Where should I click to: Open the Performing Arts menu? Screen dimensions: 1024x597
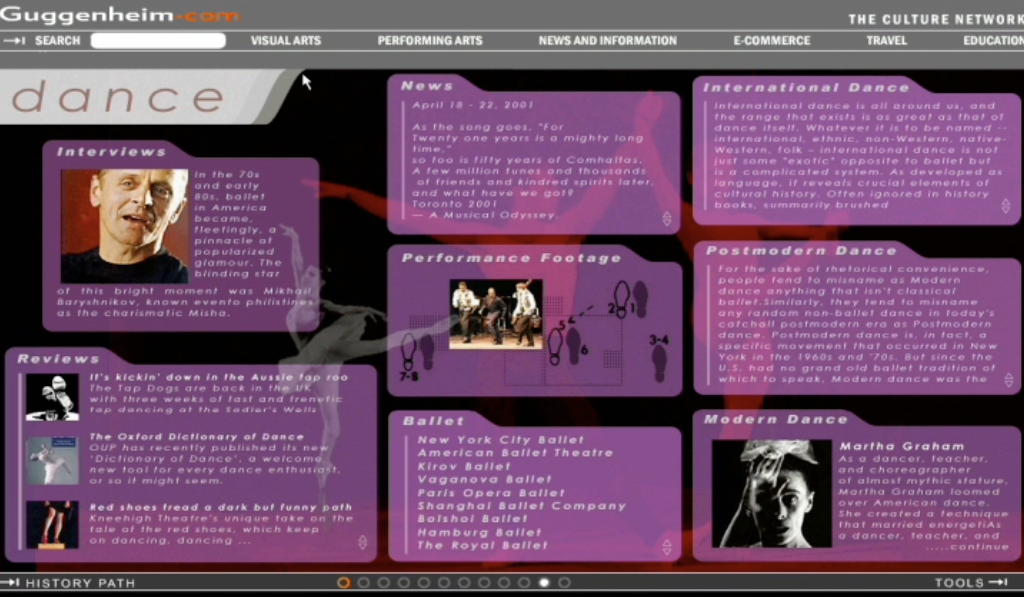[430, 41]
